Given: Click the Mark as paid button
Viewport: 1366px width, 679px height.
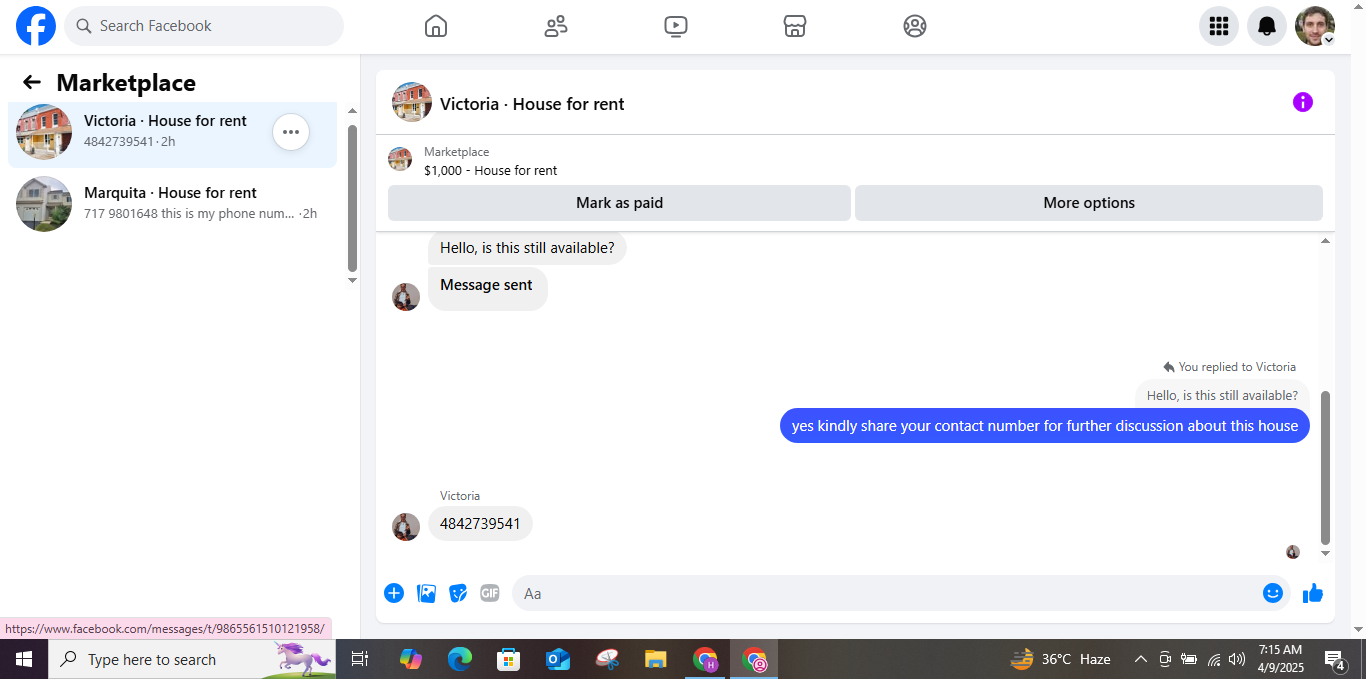Looking at the screenshot, I should pos(619,203).
